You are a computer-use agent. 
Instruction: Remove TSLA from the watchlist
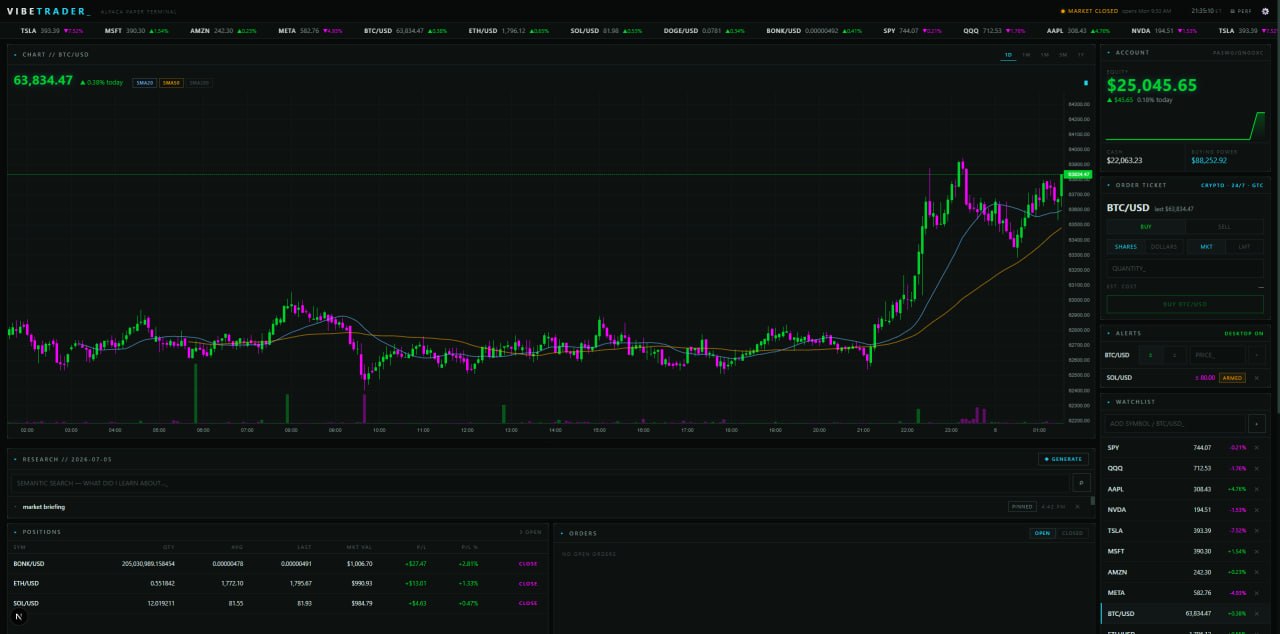pos(1257,531)
